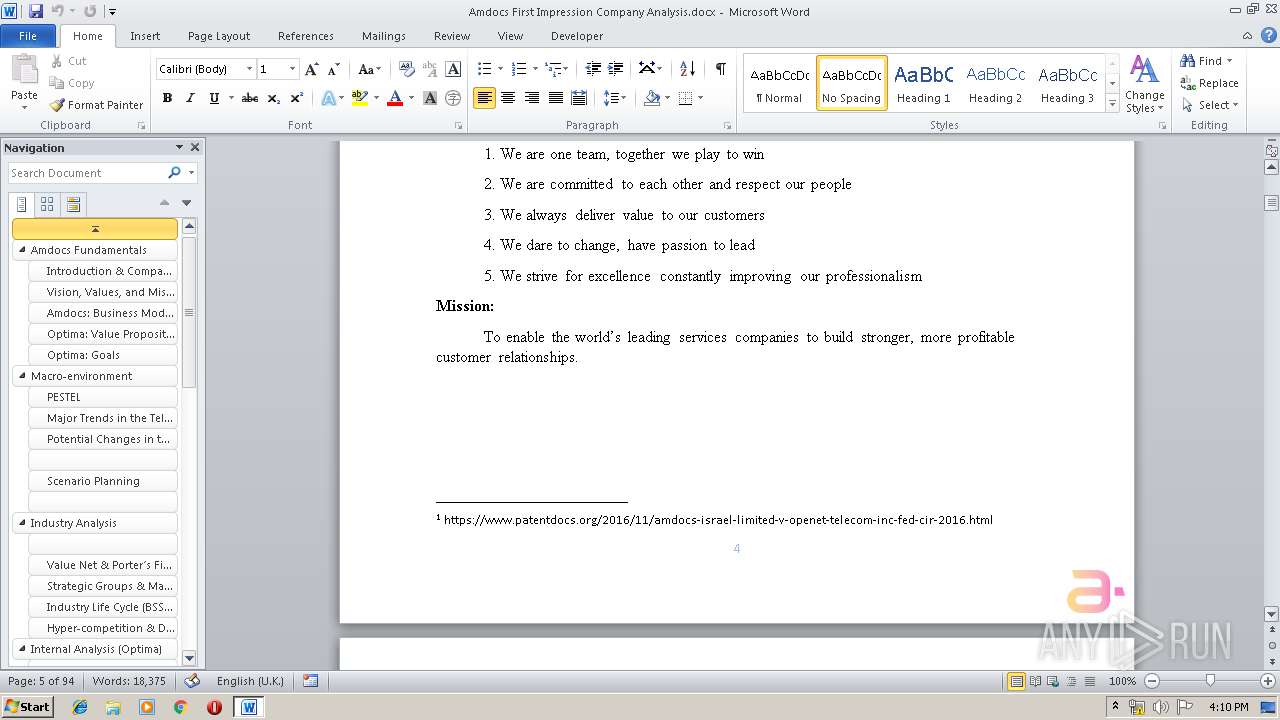This screenshot has height=720, width=1280.
Task: Decrease paragraph indent
Action: tap(593, 69)
